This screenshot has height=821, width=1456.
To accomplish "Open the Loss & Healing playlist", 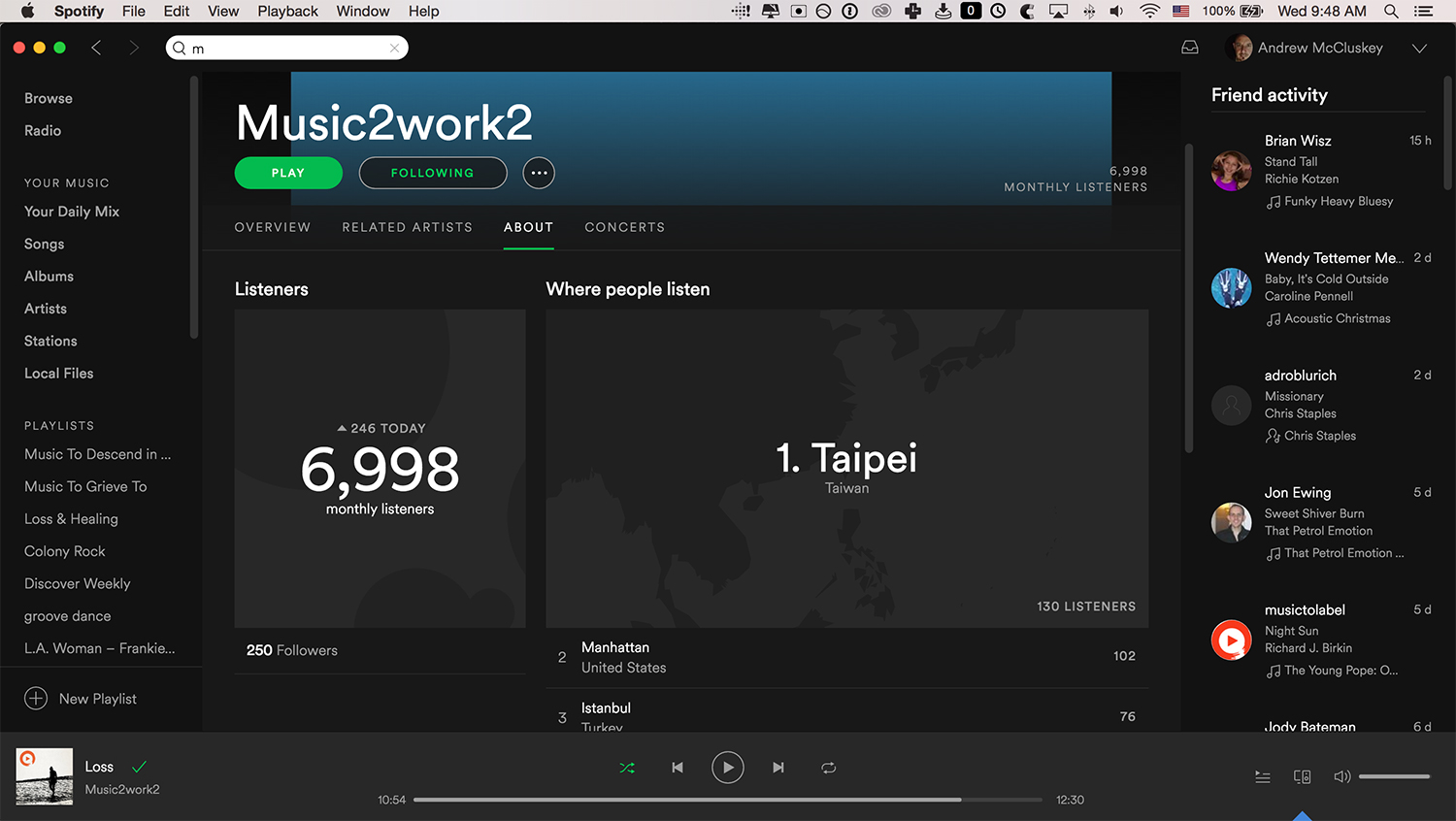I will pyautogui.click(x=71, y=519).
